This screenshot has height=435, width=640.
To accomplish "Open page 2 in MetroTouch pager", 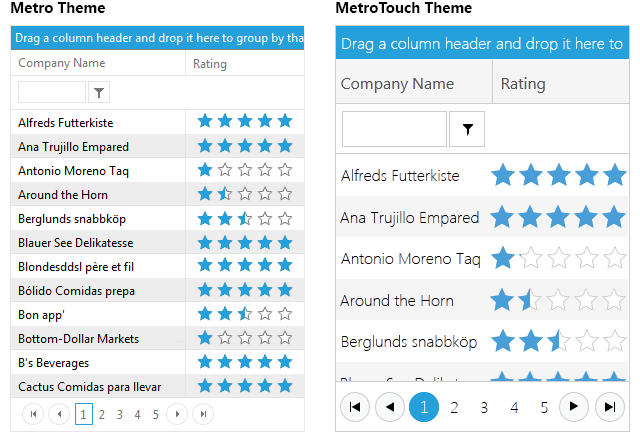I will coord(454,407).
